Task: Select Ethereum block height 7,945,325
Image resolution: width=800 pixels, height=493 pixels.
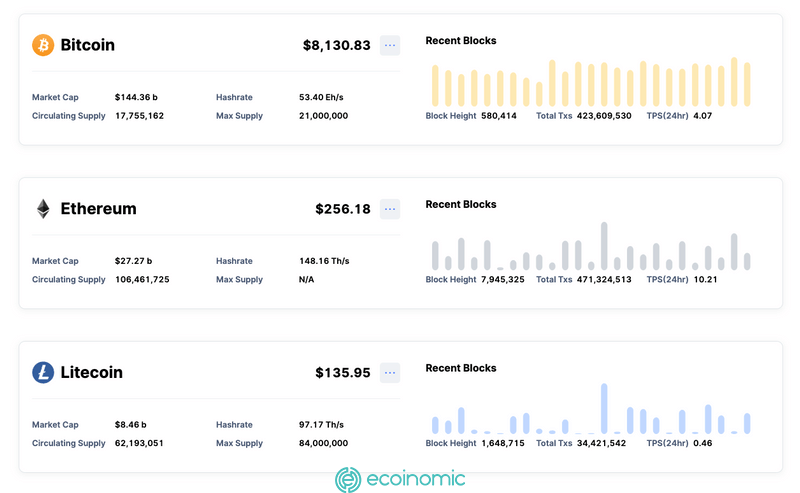Action: 503,280
